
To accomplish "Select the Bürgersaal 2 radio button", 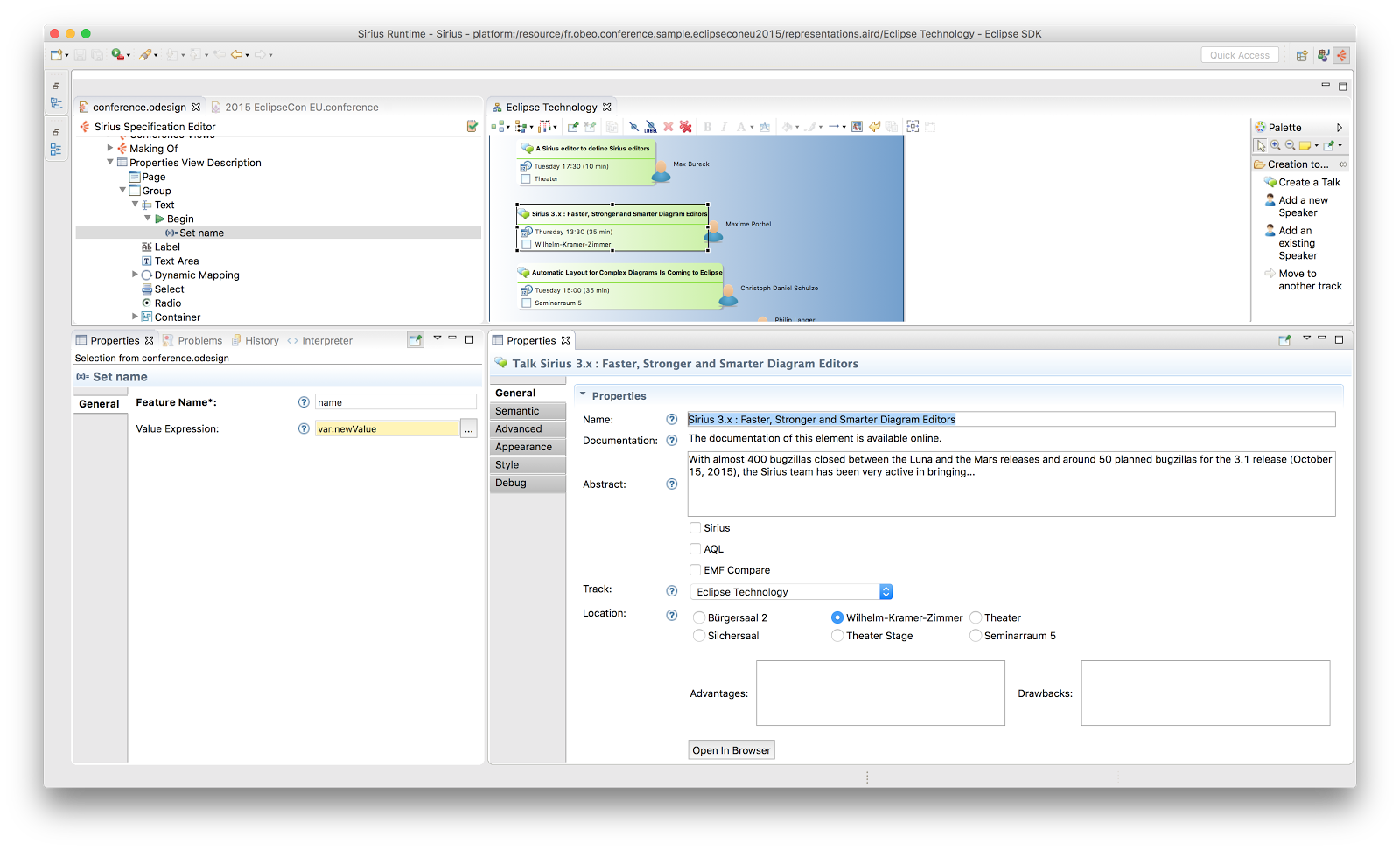I will click(x=699, y=617).
